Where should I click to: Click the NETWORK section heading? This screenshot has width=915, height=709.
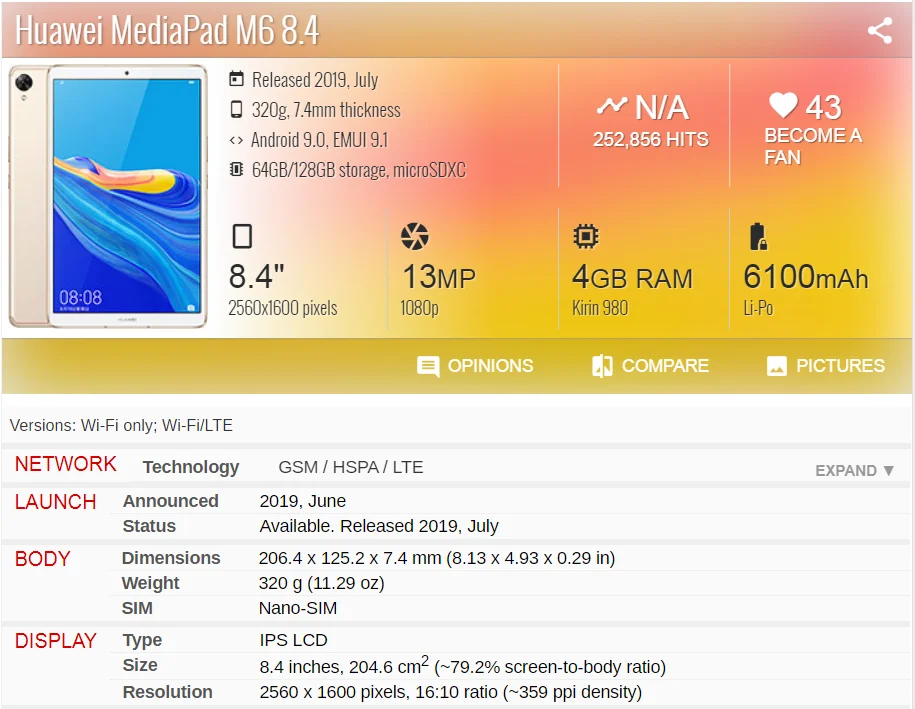[x=65, y=464]
